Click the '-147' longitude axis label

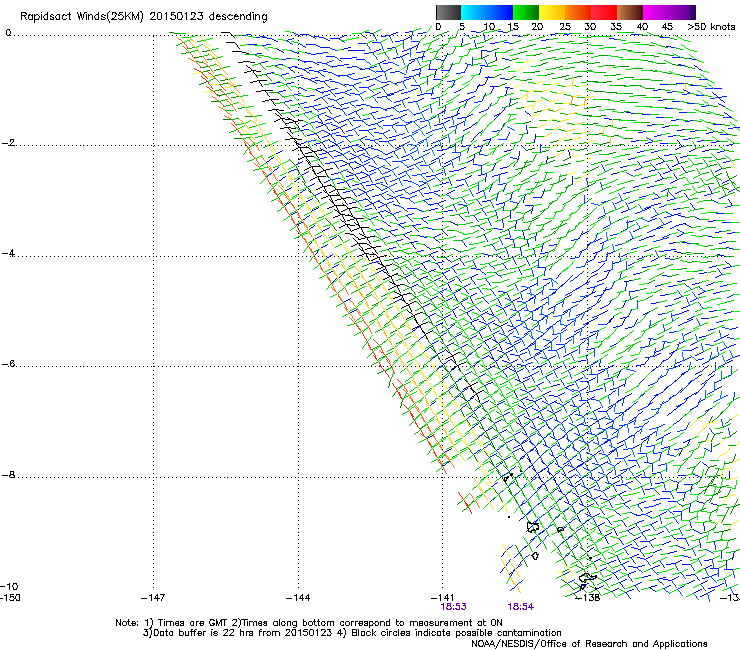click(153, 598)
